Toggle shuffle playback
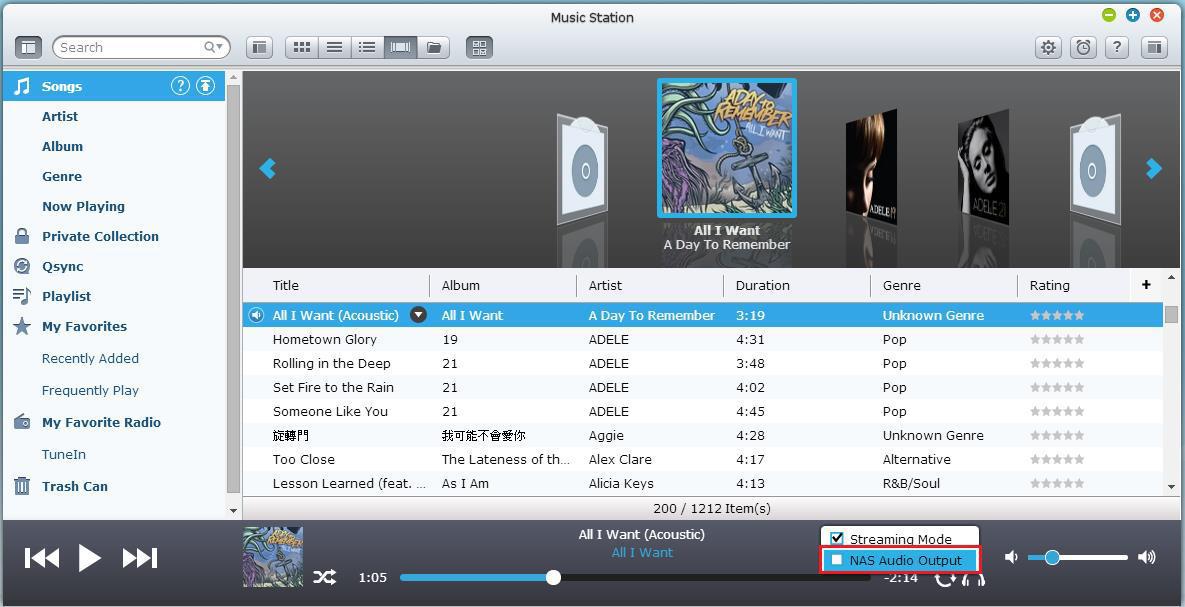Viewport: 1185px width, 607px height. coord(325,578)
